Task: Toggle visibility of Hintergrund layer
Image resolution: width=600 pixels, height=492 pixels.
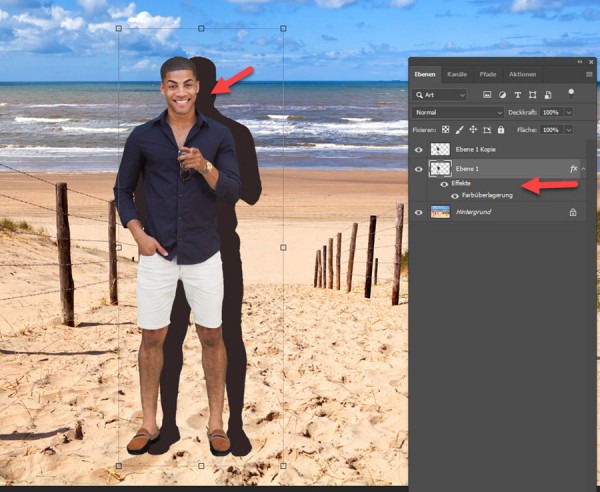Action: coord(418,212)
